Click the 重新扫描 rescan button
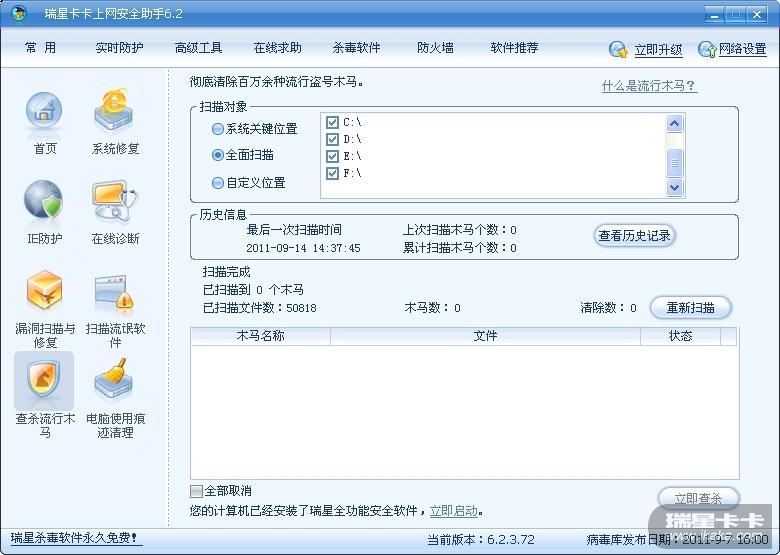780x555 pixels. tap(691, 308)
